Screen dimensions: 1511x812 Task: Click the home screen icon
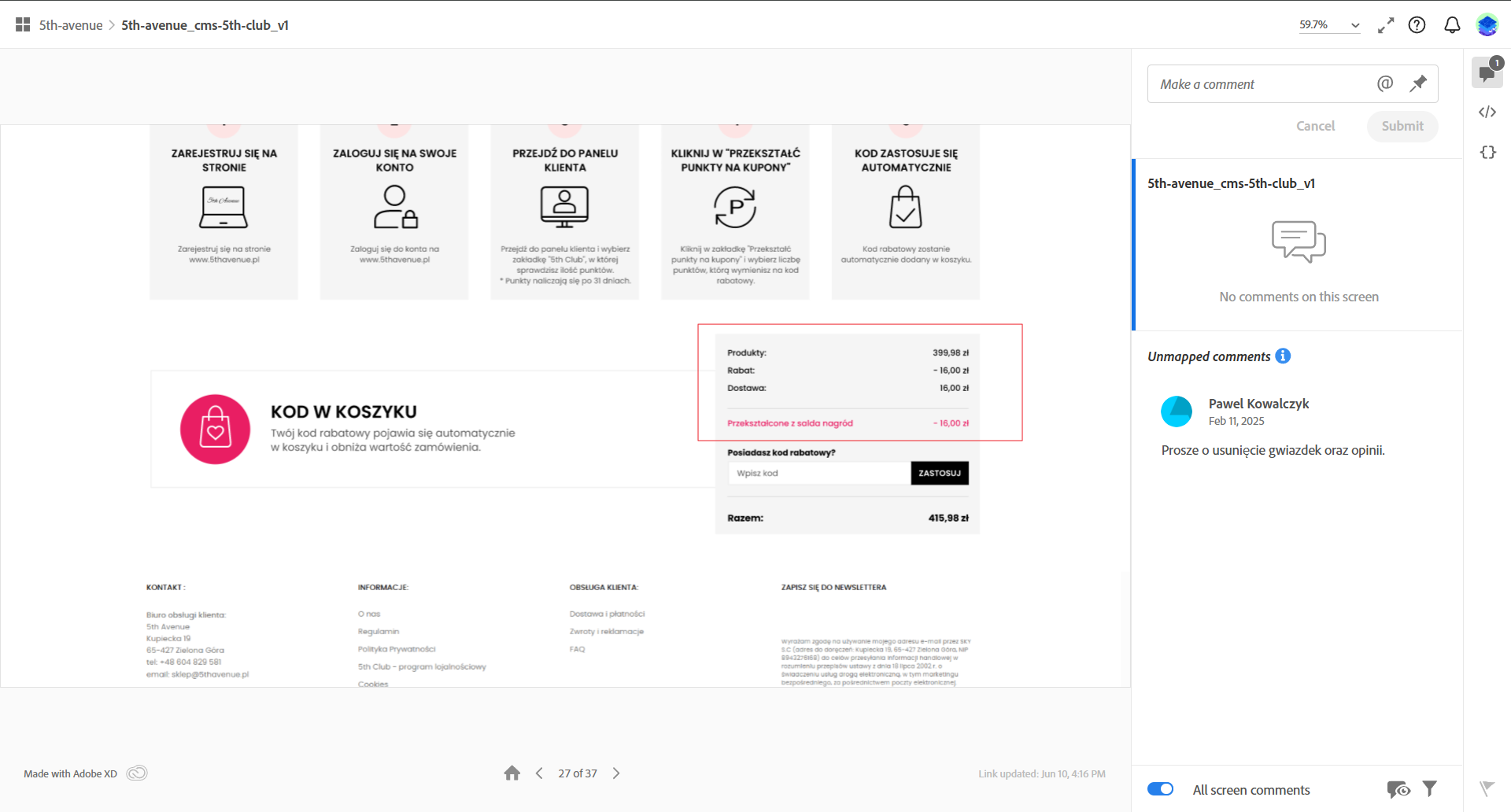[x=512, y=773]
